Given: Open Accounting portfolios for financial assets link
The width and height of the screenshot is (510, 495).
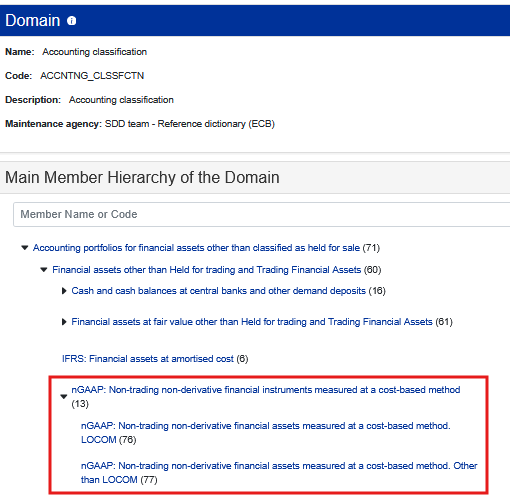Looking at the screenshot, I should (196, 248).
